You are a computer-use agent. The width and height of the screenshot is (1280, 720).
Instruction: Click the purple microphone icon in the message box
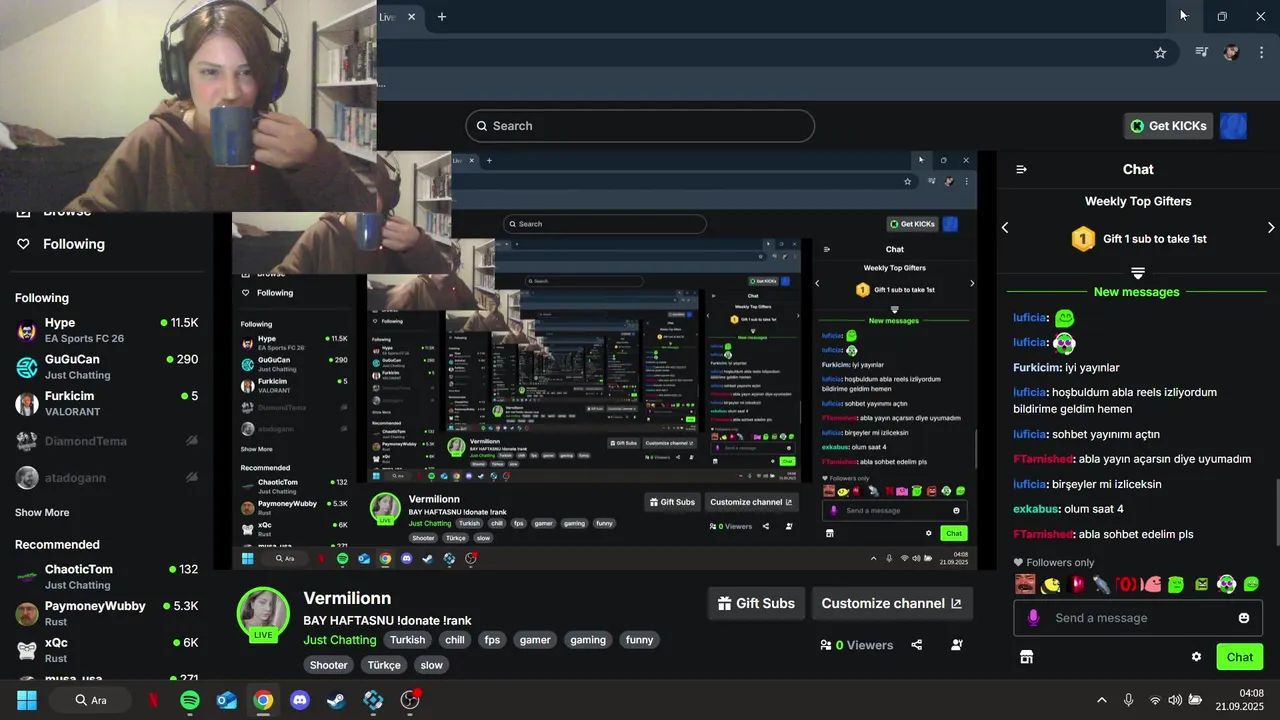[1033, 618]
